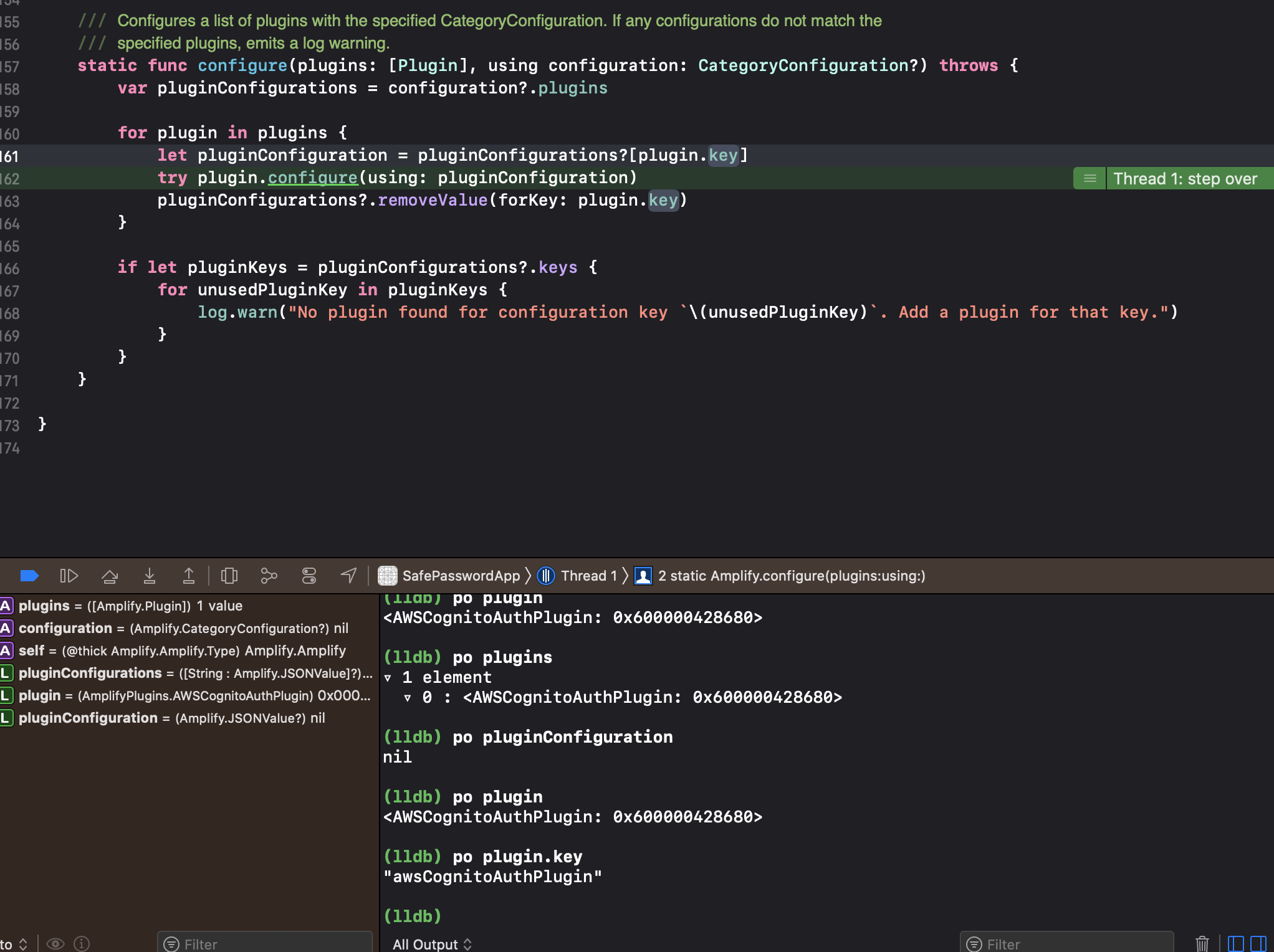Clear console with the trash icon
The image size is (1274, 952).
tap(1202, 943)
